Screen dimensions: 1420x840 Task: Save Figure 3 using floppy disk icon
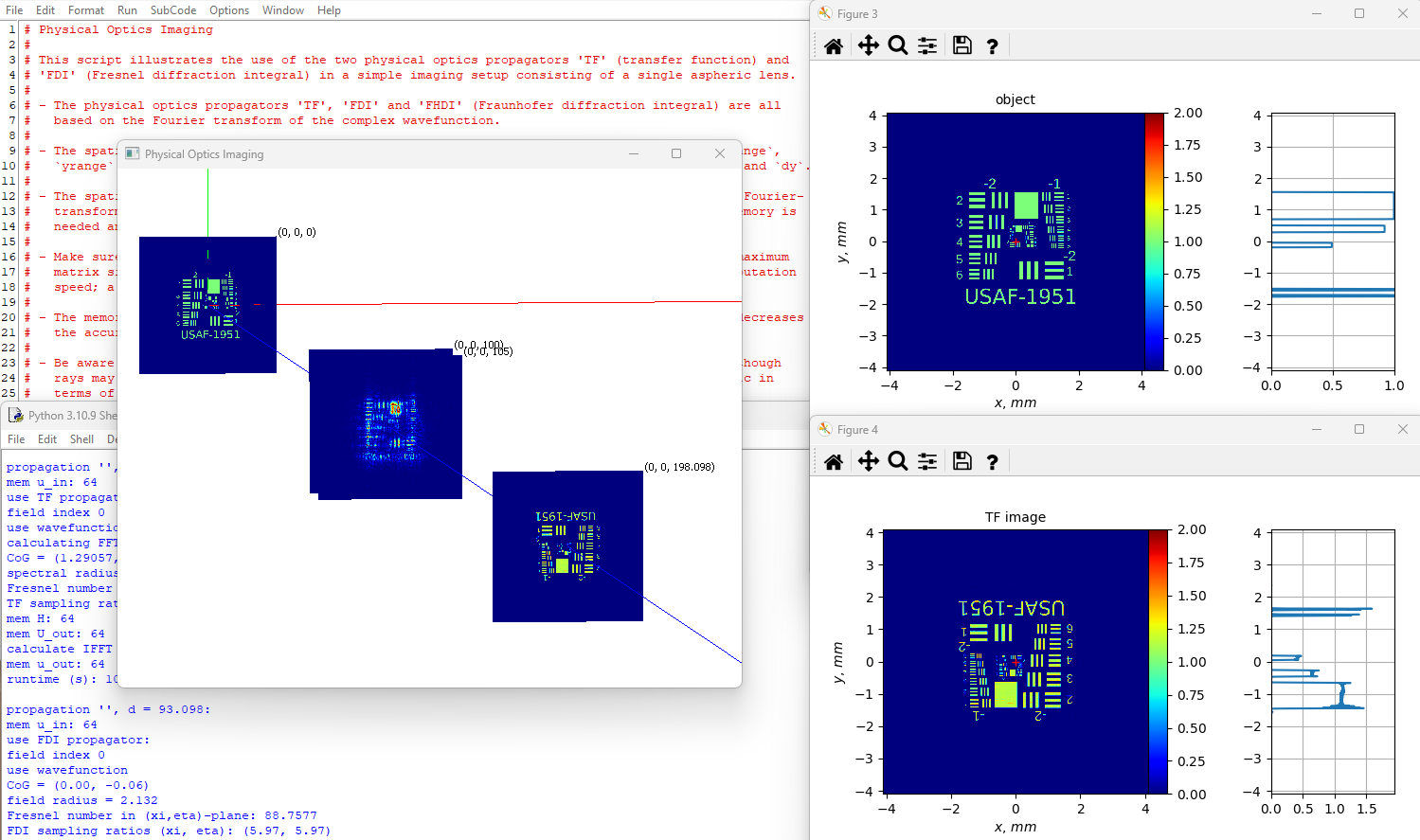tap(962, 45)
